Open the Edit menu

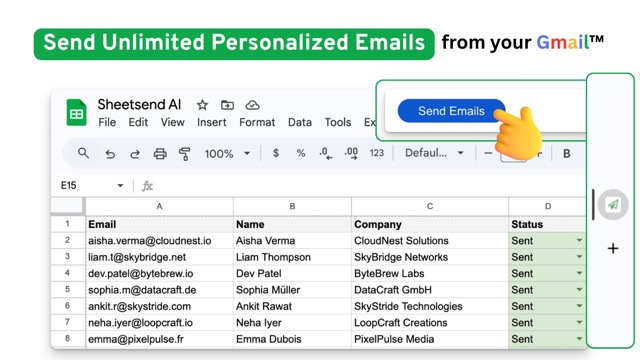coord(138,122)
